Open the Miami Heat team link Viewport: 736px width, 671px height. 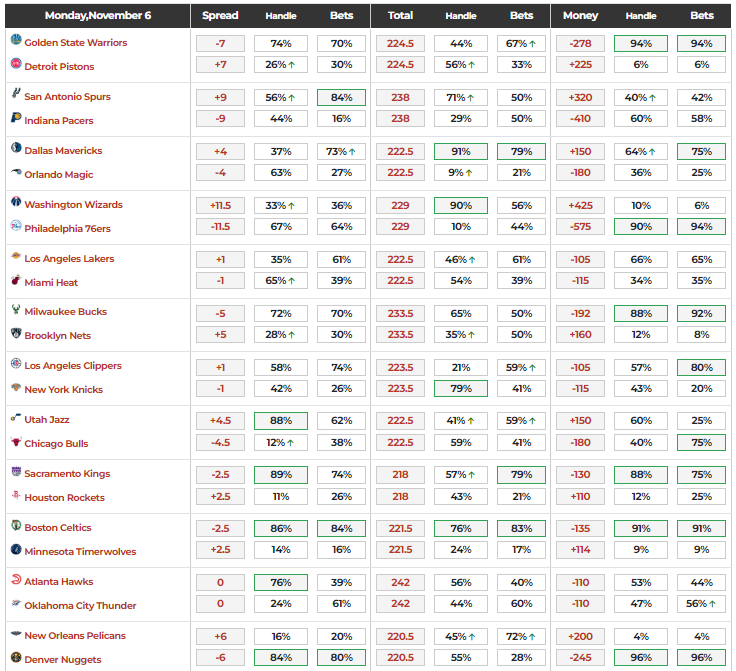[51, 282]
